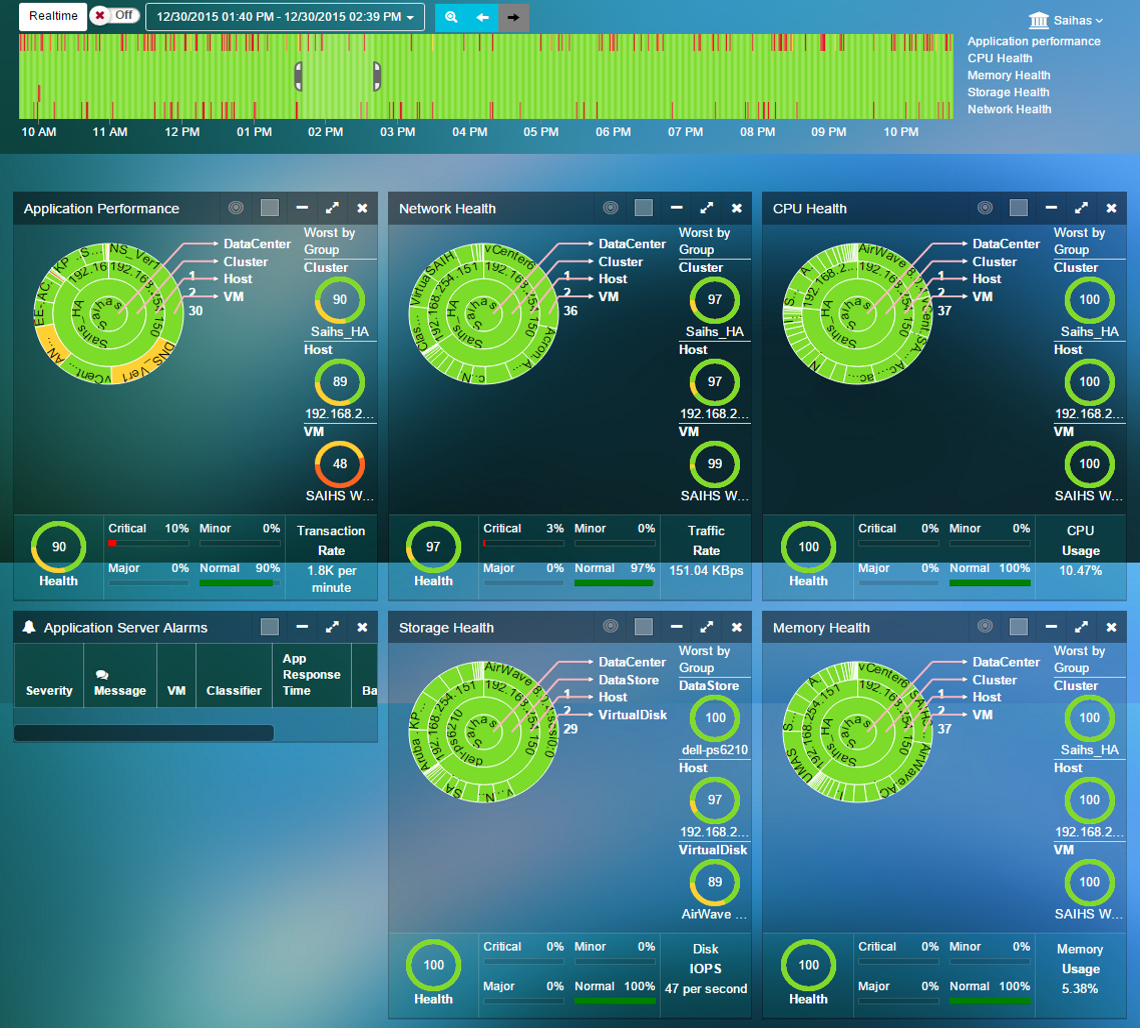
Task: Click the target icon in CPU Health header
Action: click(x=985, y=208)
